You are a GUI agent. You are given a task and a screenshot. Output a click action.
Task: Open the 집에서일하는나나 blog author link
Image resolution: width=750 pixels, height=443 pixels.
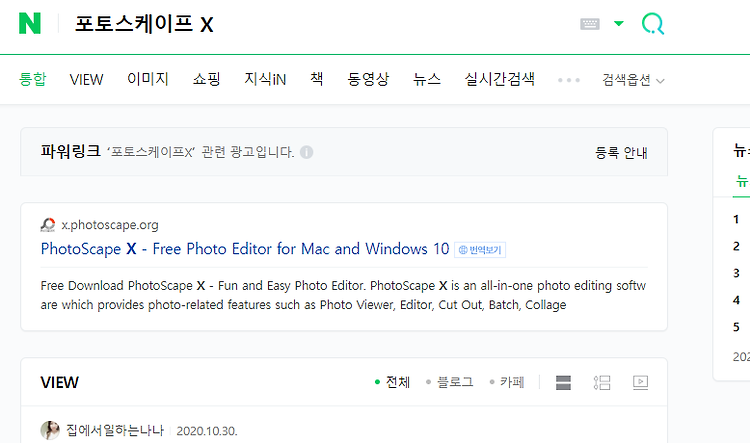tap(115, 431)
